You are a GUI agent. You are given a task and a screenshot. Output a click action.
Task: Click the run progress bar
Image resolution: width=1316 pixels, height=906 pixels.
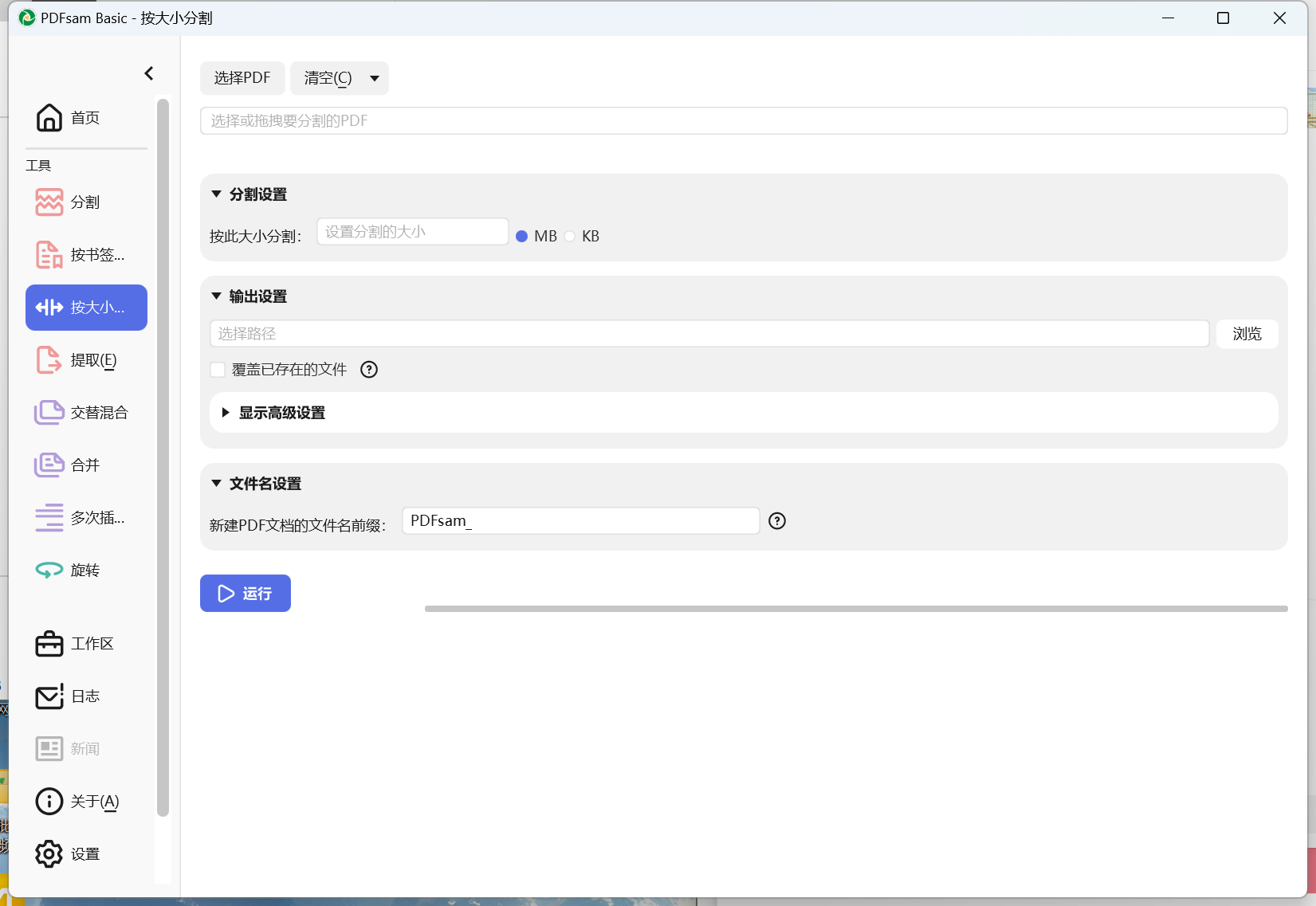(x=856, y=609)
